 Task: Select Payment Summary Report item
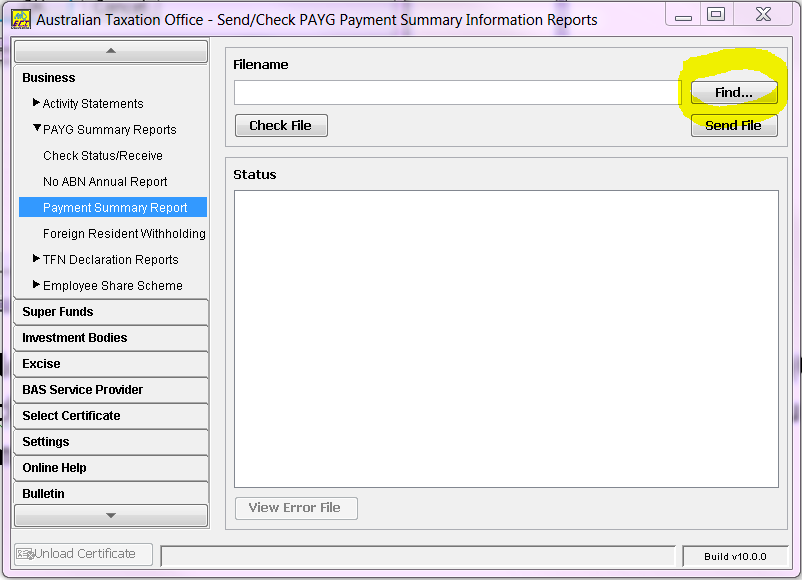(113, 207)
